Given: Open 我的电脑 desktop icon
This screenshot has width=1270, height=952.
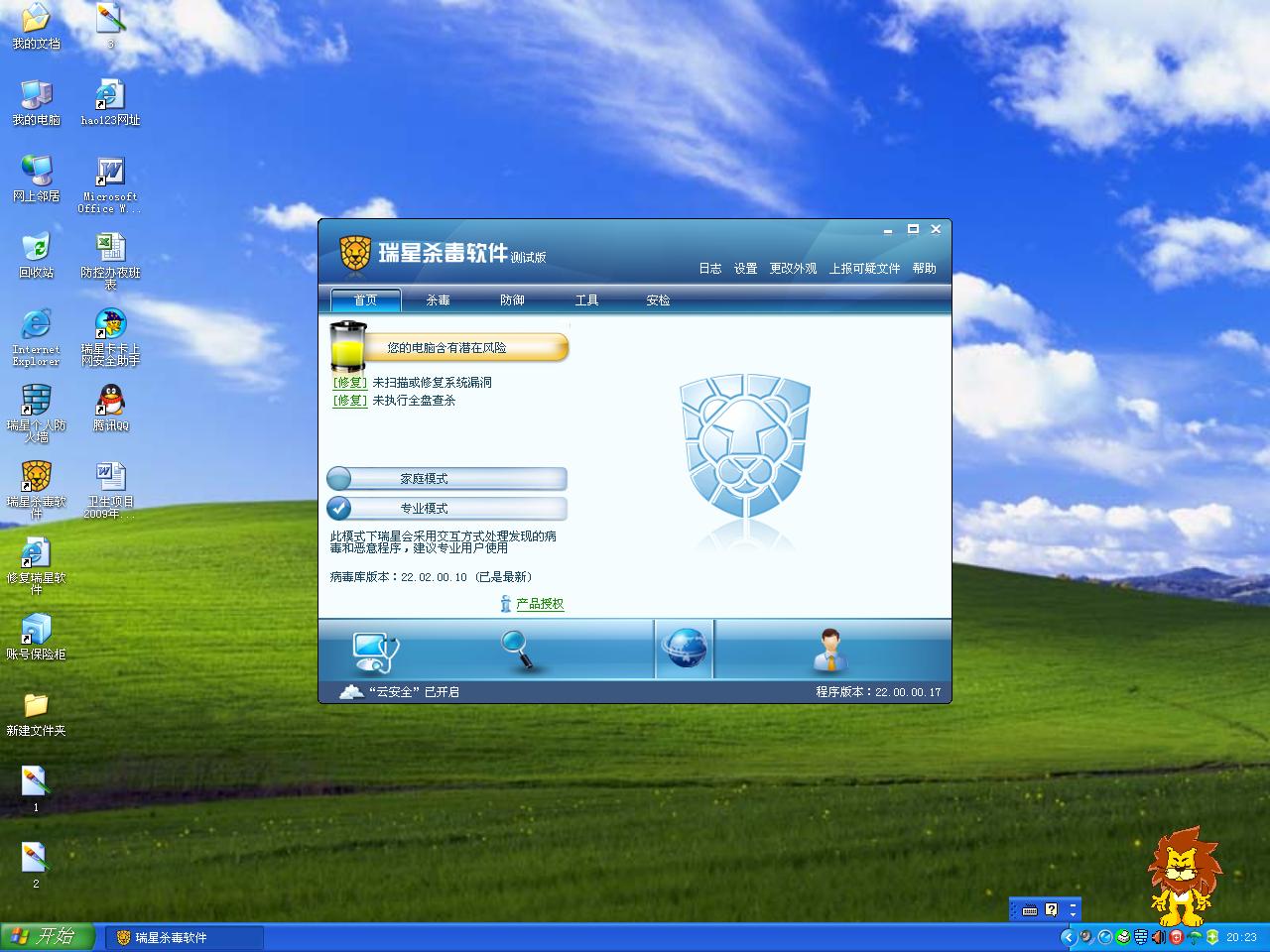Looking at the screenshot, I should click(x=37, y=103).
